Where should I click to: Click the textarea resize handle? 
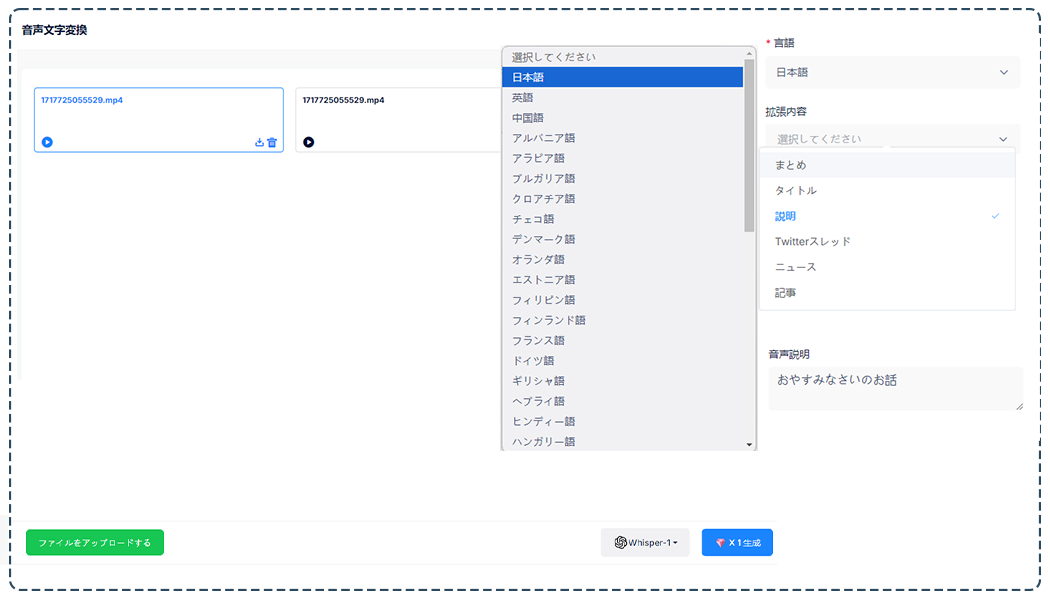[1019, 406]
